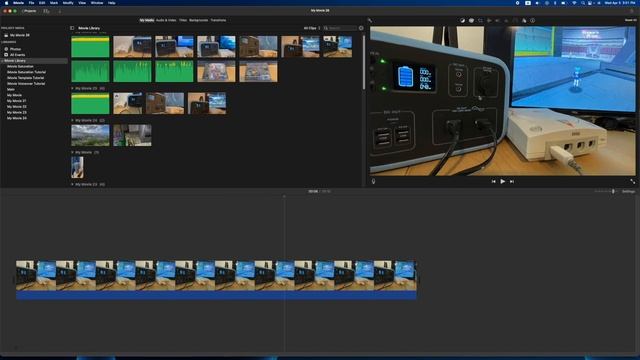Open the Color Correction palette tool

[471, 20]
